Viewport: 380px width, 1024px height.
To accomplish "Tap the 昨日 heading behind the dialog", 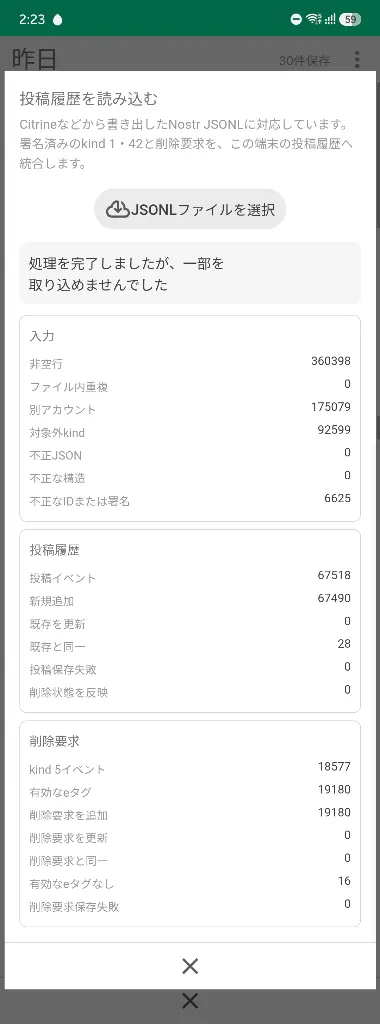I will pos(35,59).
